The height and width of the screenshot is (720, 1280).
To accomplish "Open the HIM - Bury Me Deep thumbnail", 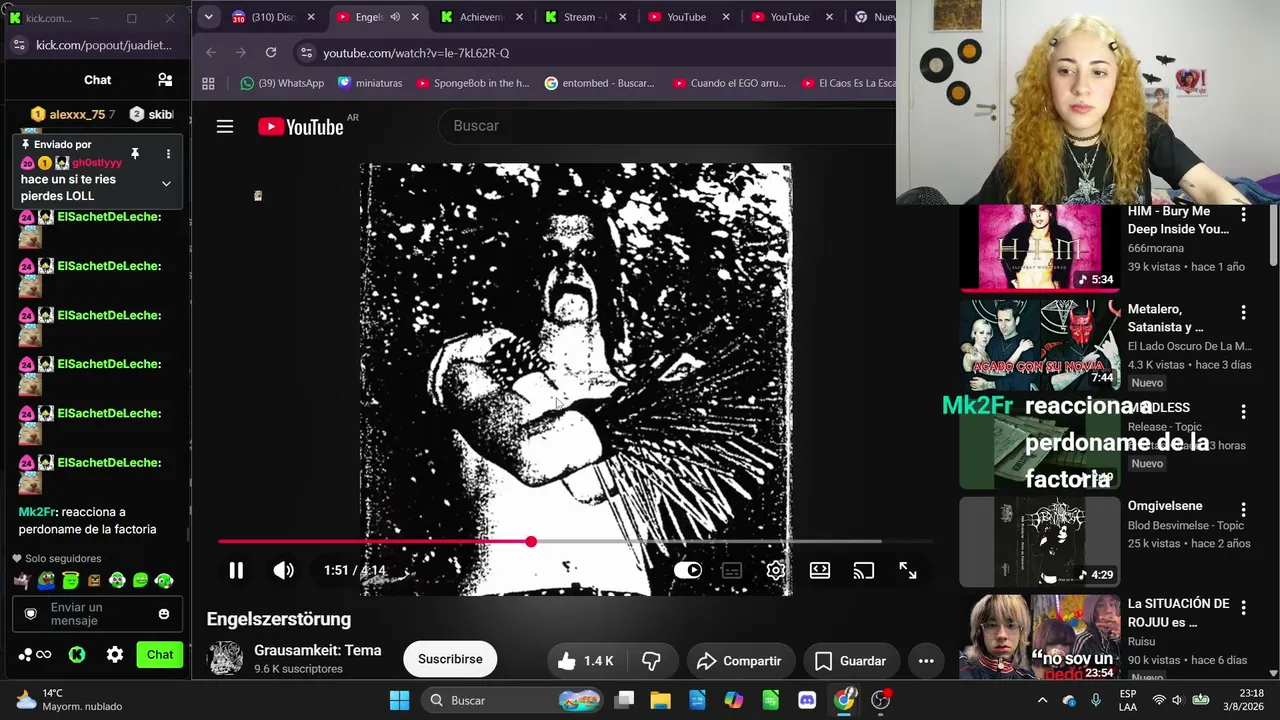I will tap(1040, 247).
